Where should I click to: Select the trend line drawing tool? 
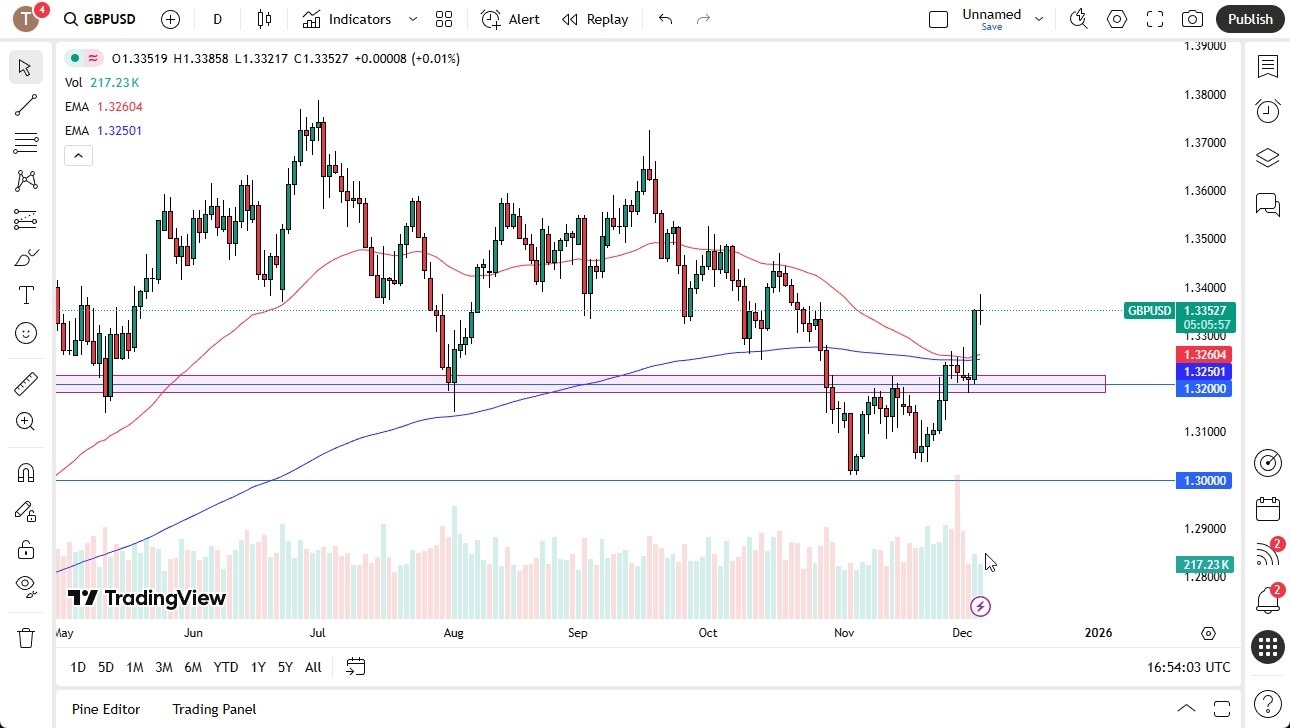(x=26, y=105)
